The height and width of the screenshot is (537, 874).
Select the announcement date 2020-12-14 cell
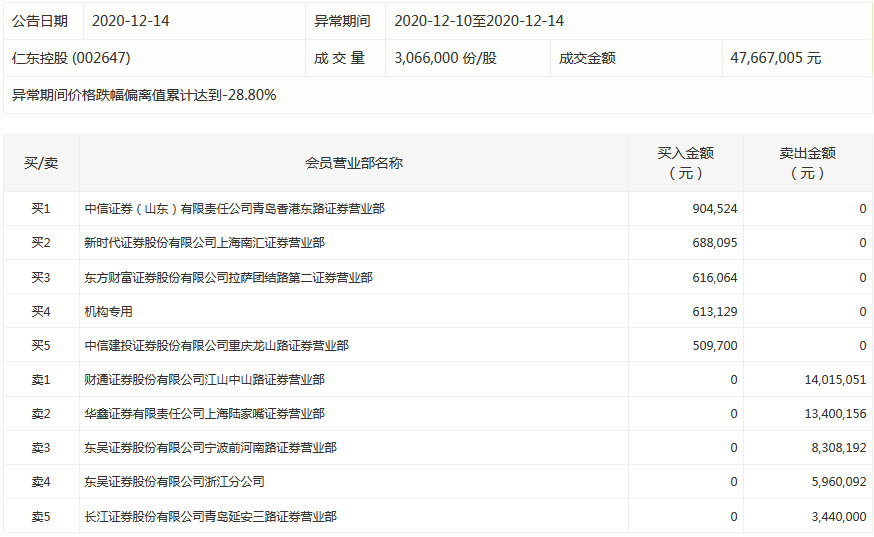click(130, 21)
